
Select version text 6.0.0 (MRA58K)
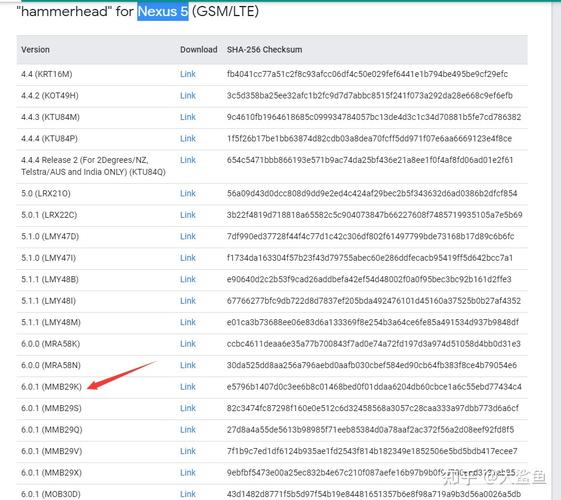coord(50,344)
